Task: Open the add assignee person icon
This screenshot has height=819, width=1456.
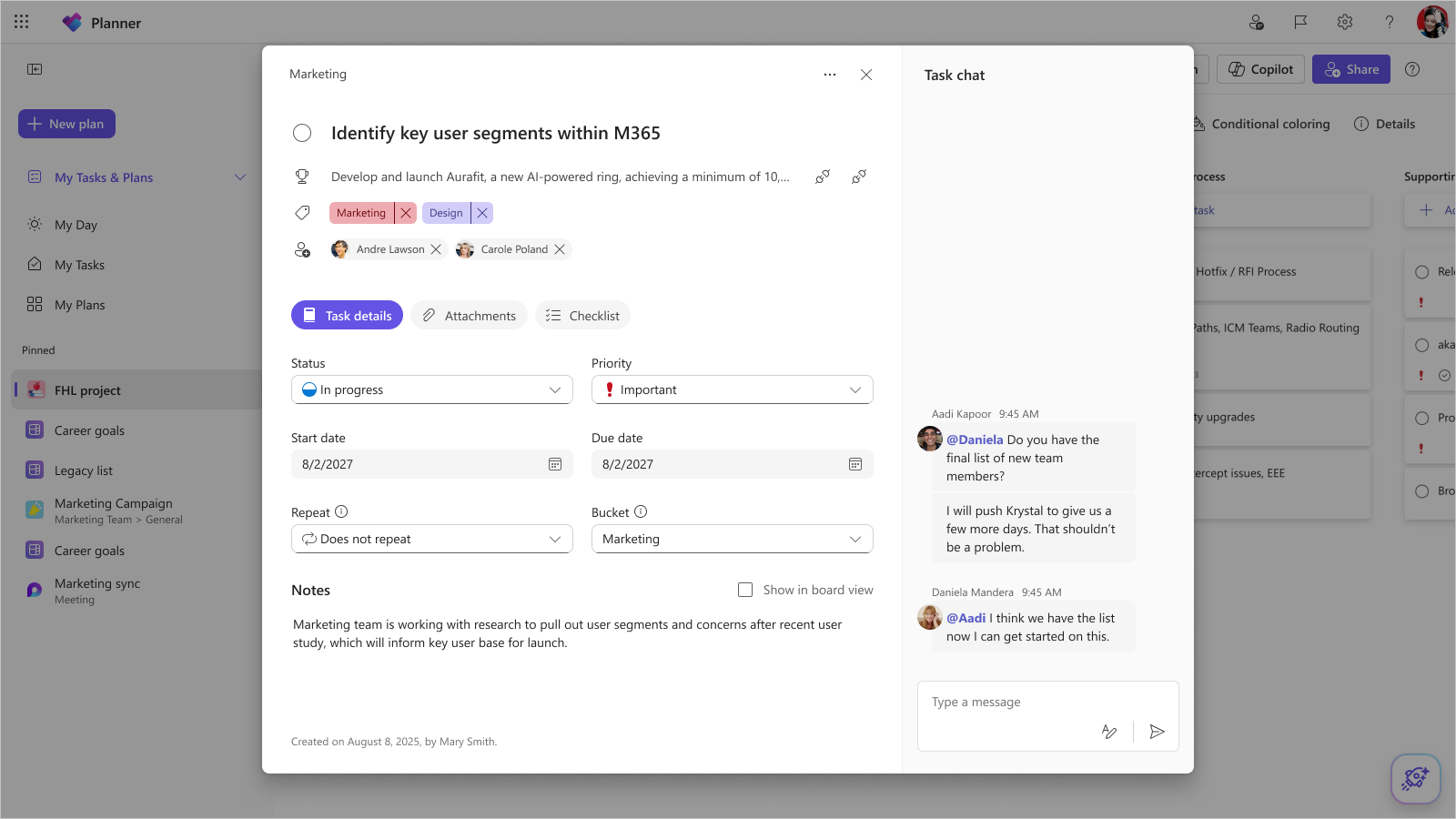Action: [303, 250]
